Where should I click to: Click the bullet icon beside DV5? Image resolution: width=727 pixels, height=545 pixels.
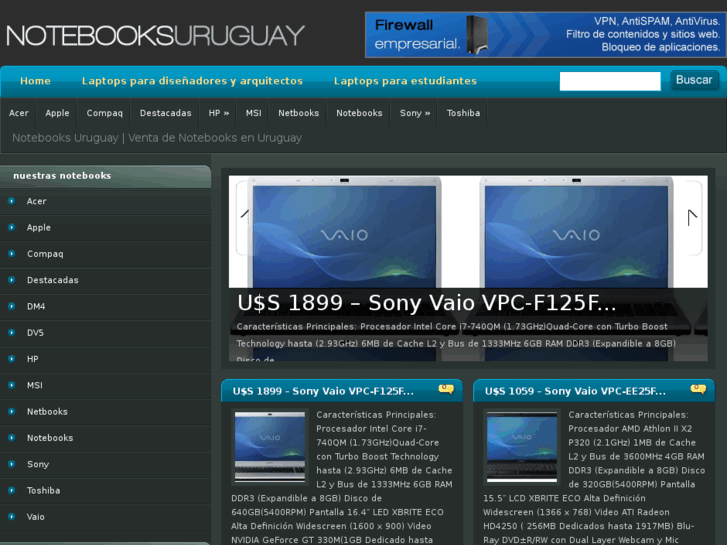click(x=12, y=333)
